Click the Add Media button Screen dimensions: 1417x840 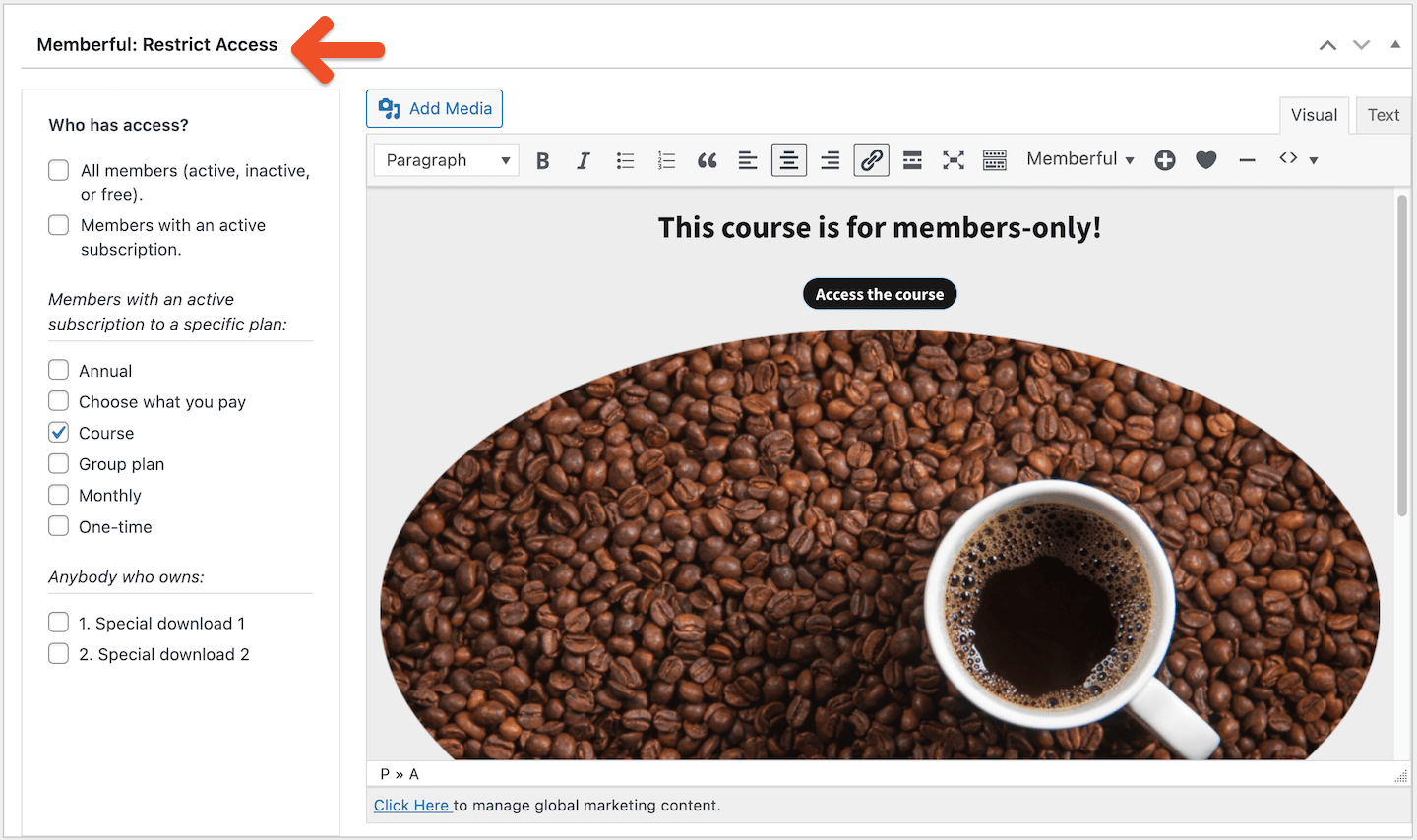click(x=434, y=109)
